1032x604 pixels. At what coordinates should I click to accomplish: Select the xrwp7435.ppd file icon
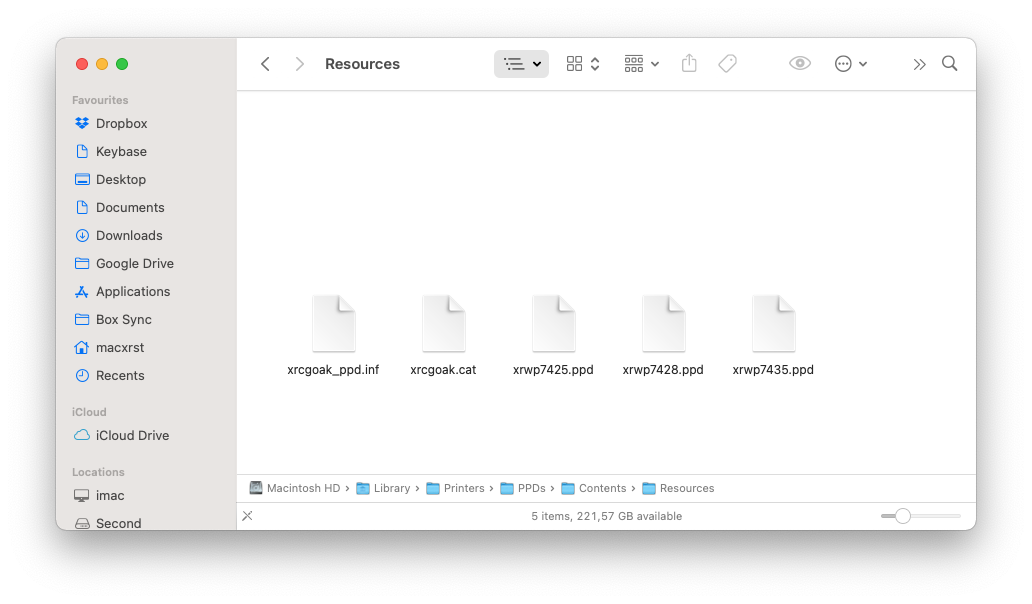coord(773,323)
